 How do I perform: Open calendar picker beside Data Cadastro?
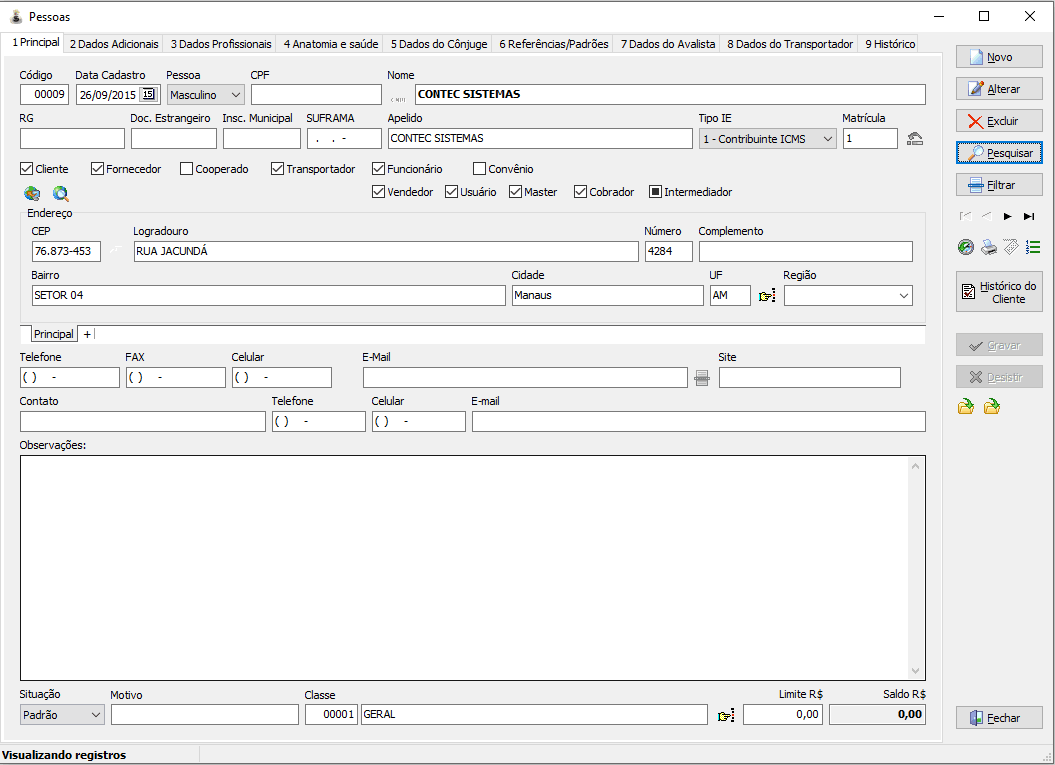149,94
